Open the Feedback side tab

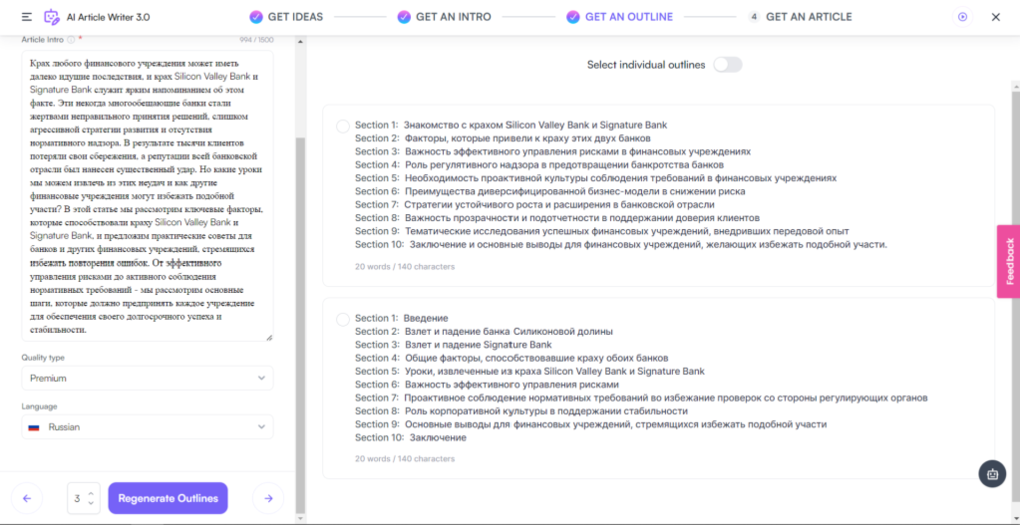pos(1008,261)
